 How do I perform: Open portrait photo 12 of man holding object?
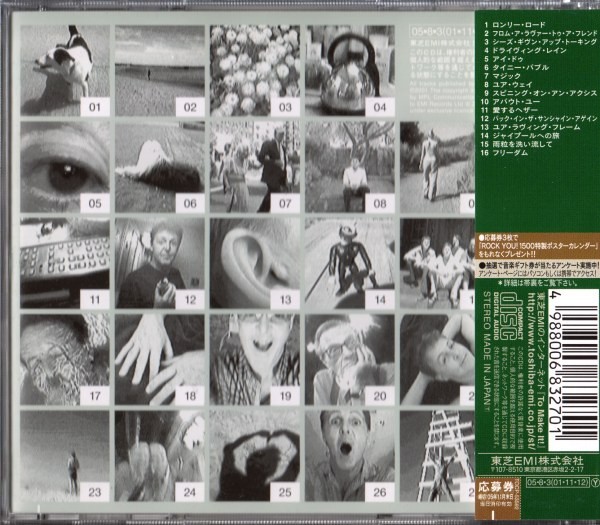point(160,263)
